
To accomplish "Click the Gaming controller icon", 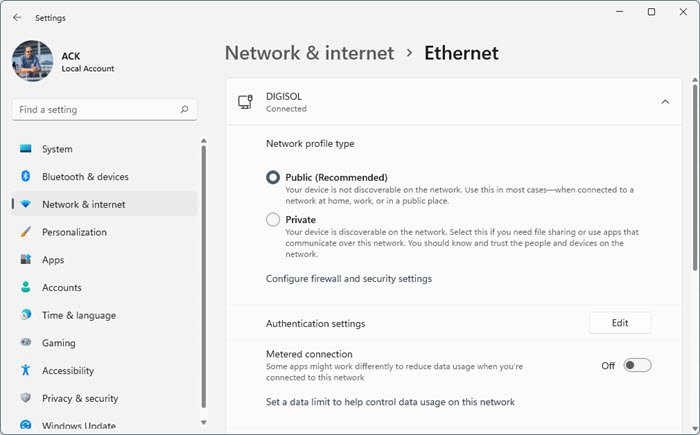I will click(x=26, y=343).
